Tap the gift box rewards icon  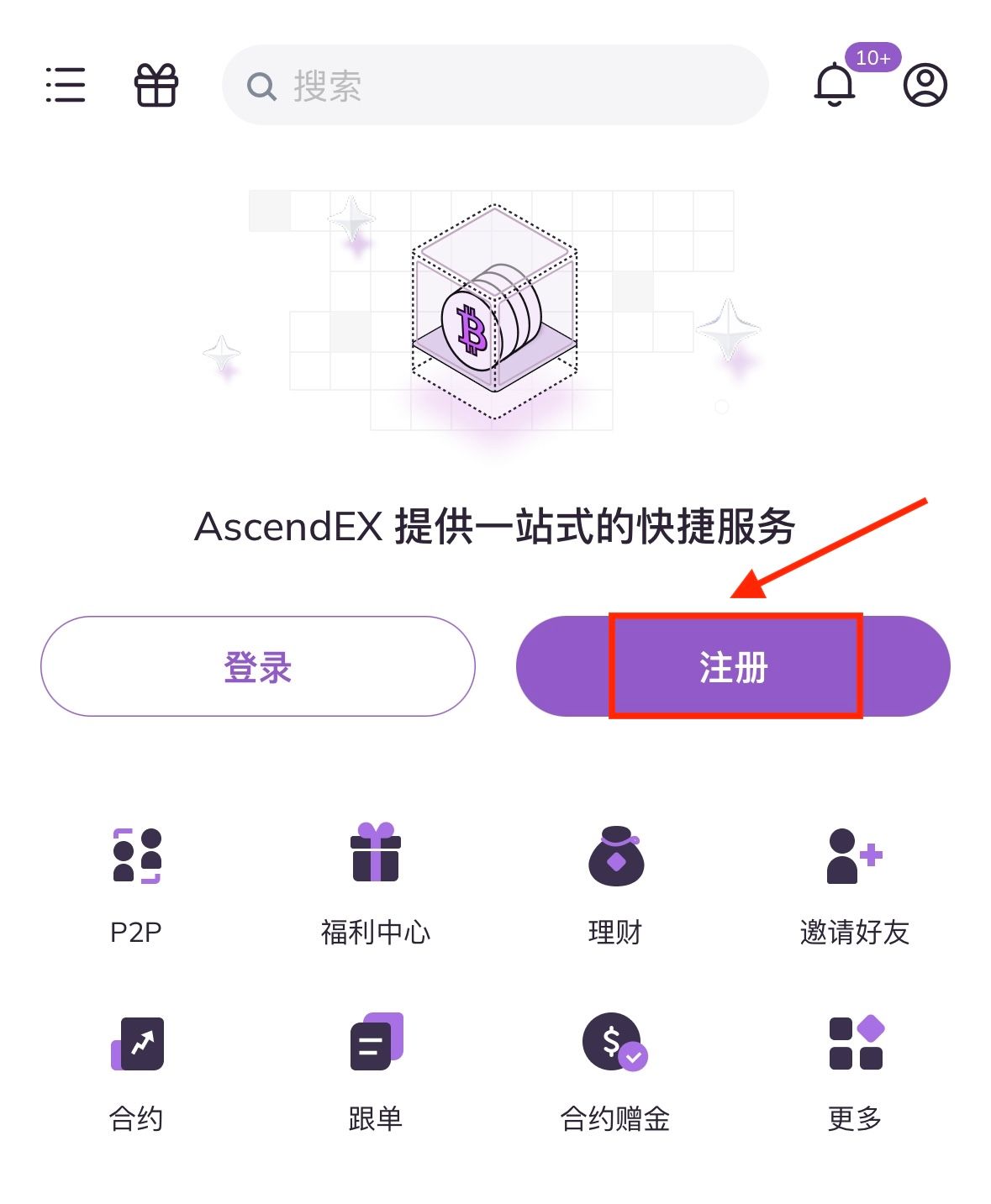[x=156, y=85]
